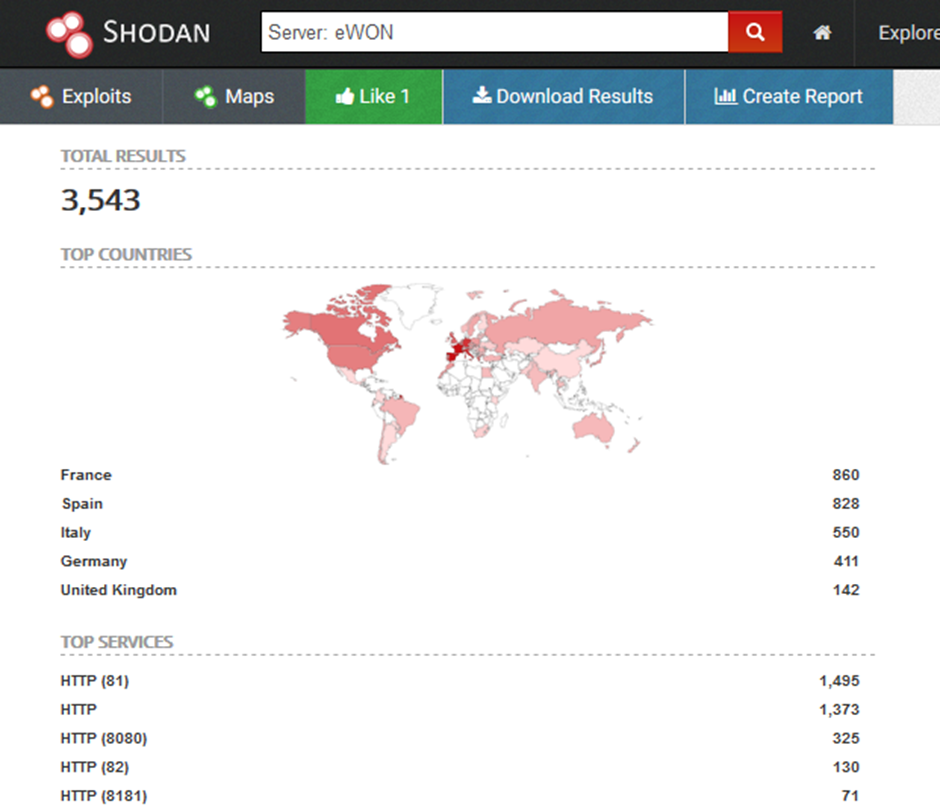Click the TOP COUNTRIES heading
The height and width of the screenshot is (810, 940).
coord(126,254)
